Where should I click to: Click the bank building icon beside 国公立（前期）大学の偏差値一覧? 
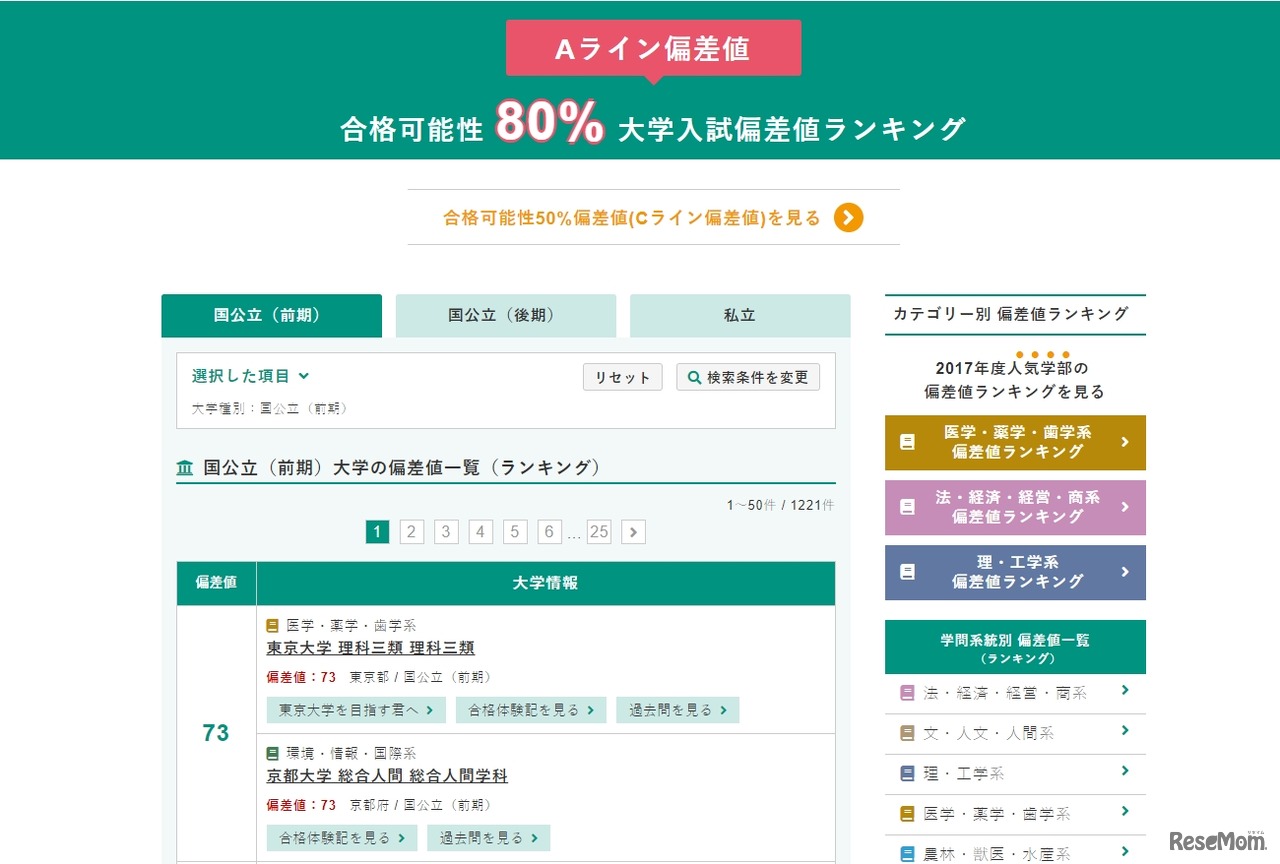(x=185, y=467)
